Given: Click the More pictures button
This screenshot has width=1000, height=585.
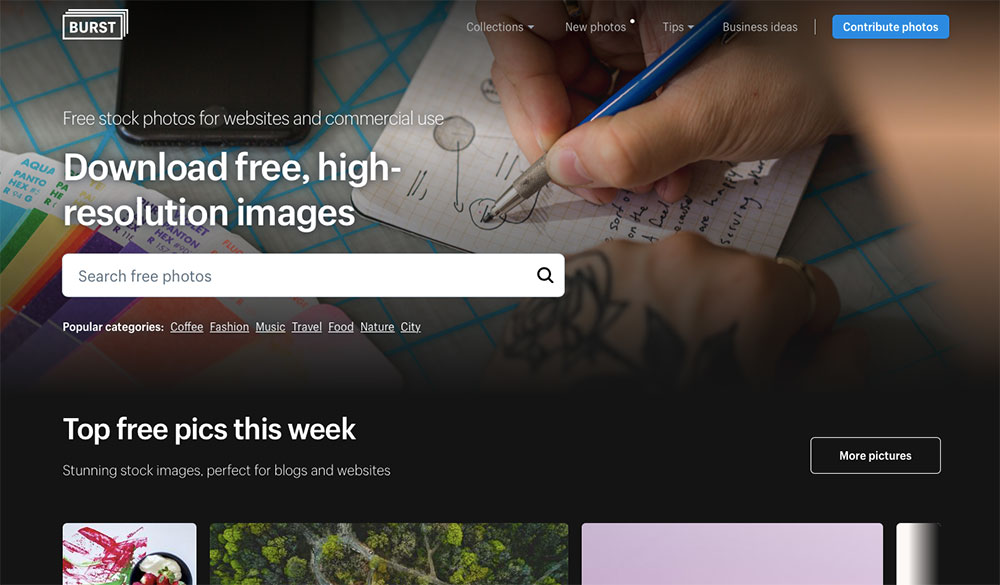Looking at the screenshot, I should [x=875, y=455].
